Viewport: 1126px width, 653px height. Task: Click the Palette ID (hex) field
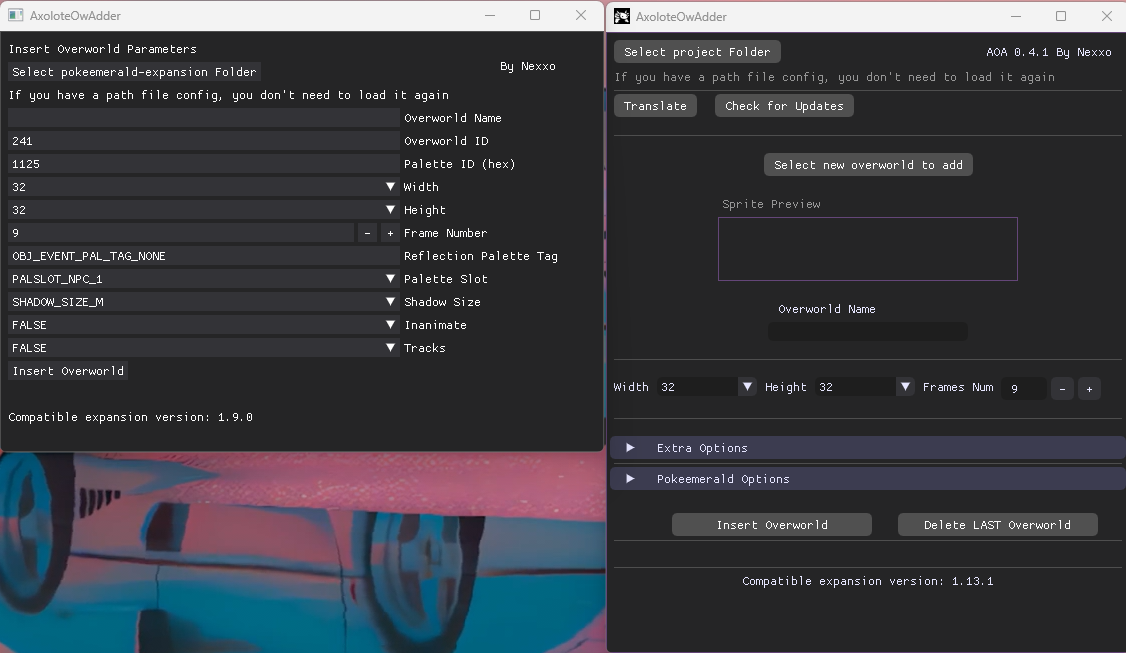[x=203, y=164]
